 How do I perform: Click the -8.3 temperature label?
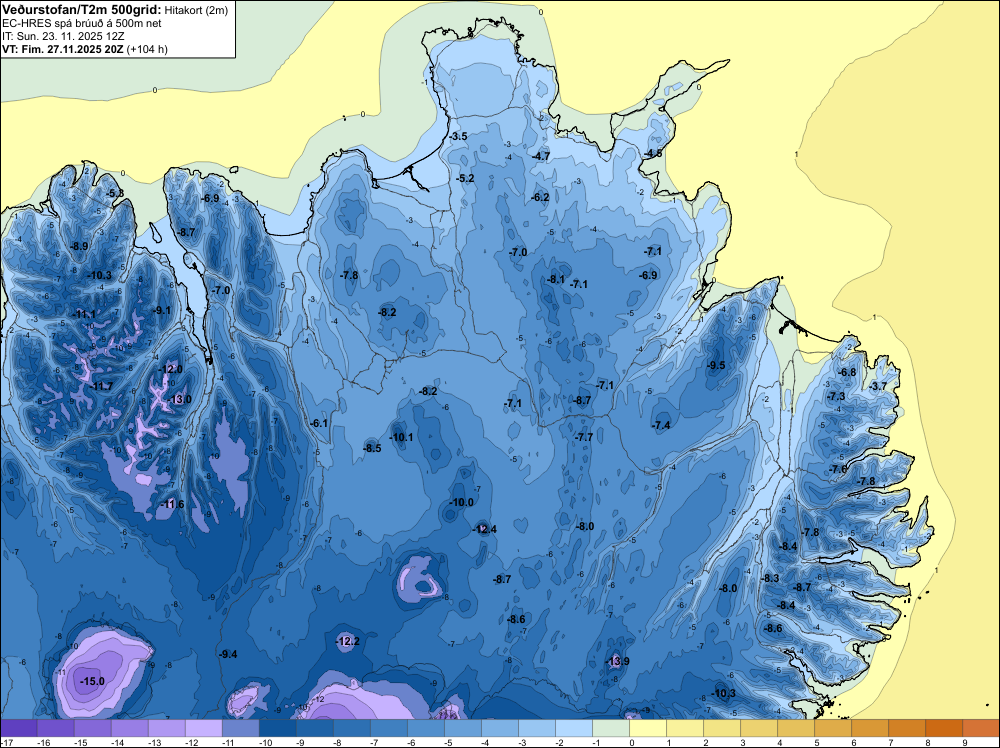point(770,578)
